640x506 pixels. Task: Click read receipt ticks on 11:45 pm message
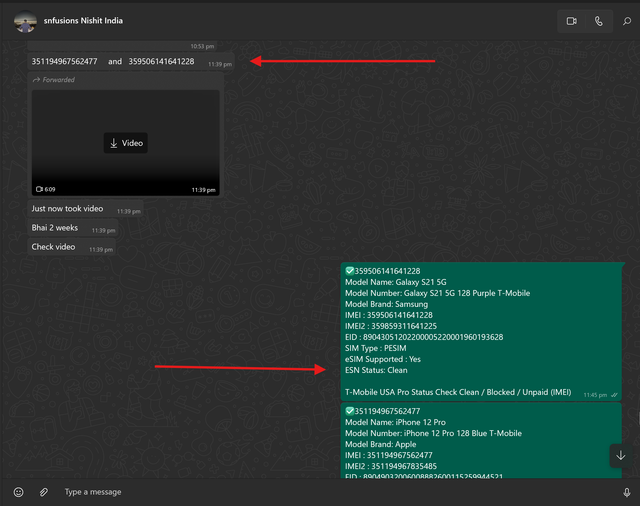[614, 395]
